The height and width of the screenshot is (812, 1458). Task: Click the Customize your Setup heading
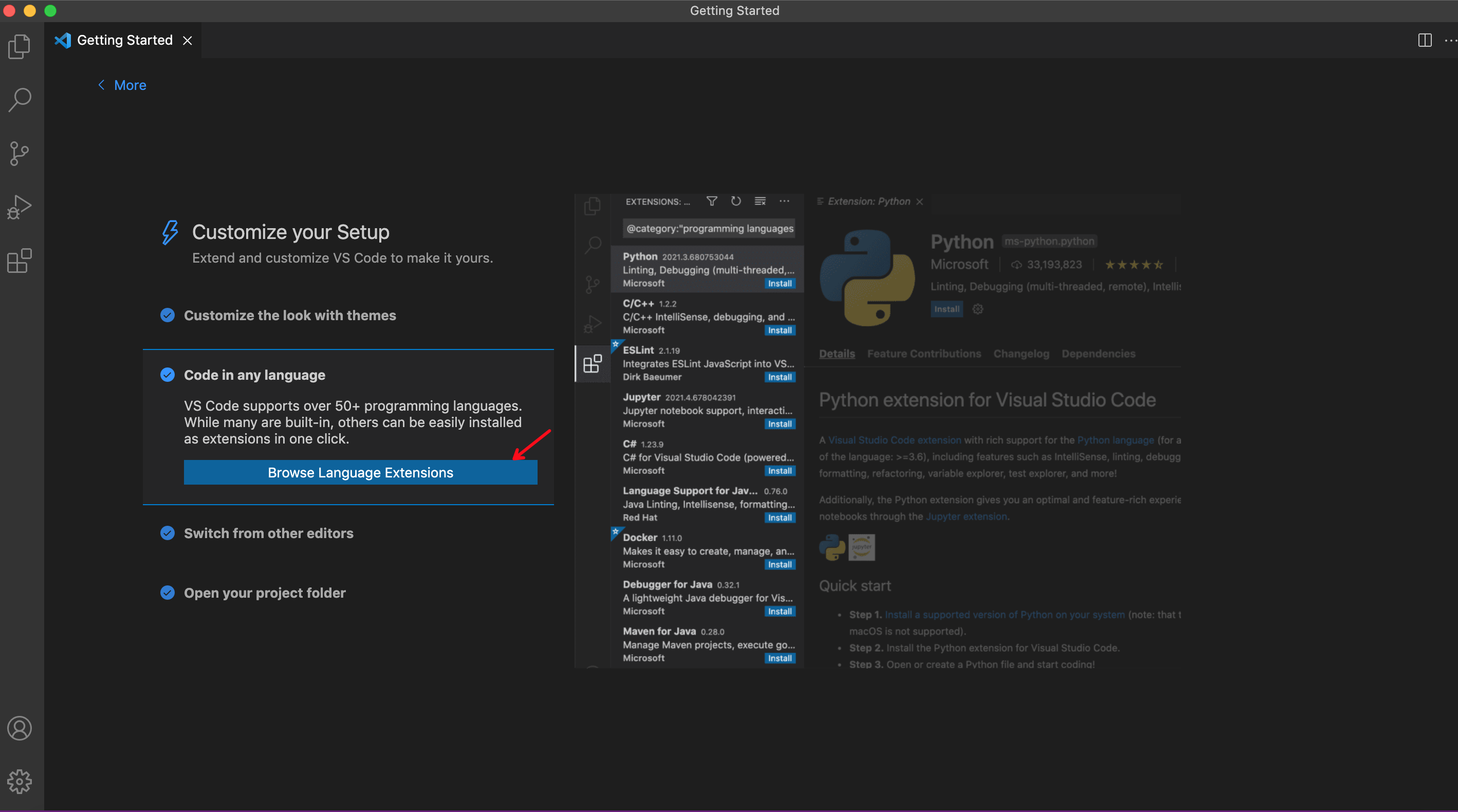(x=290, y=232)
